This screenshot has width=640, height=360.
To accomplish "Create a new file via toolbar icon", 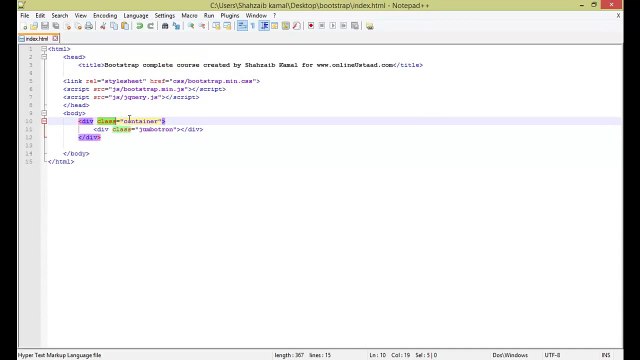I will pyautogui.click(x=24, y=26).
